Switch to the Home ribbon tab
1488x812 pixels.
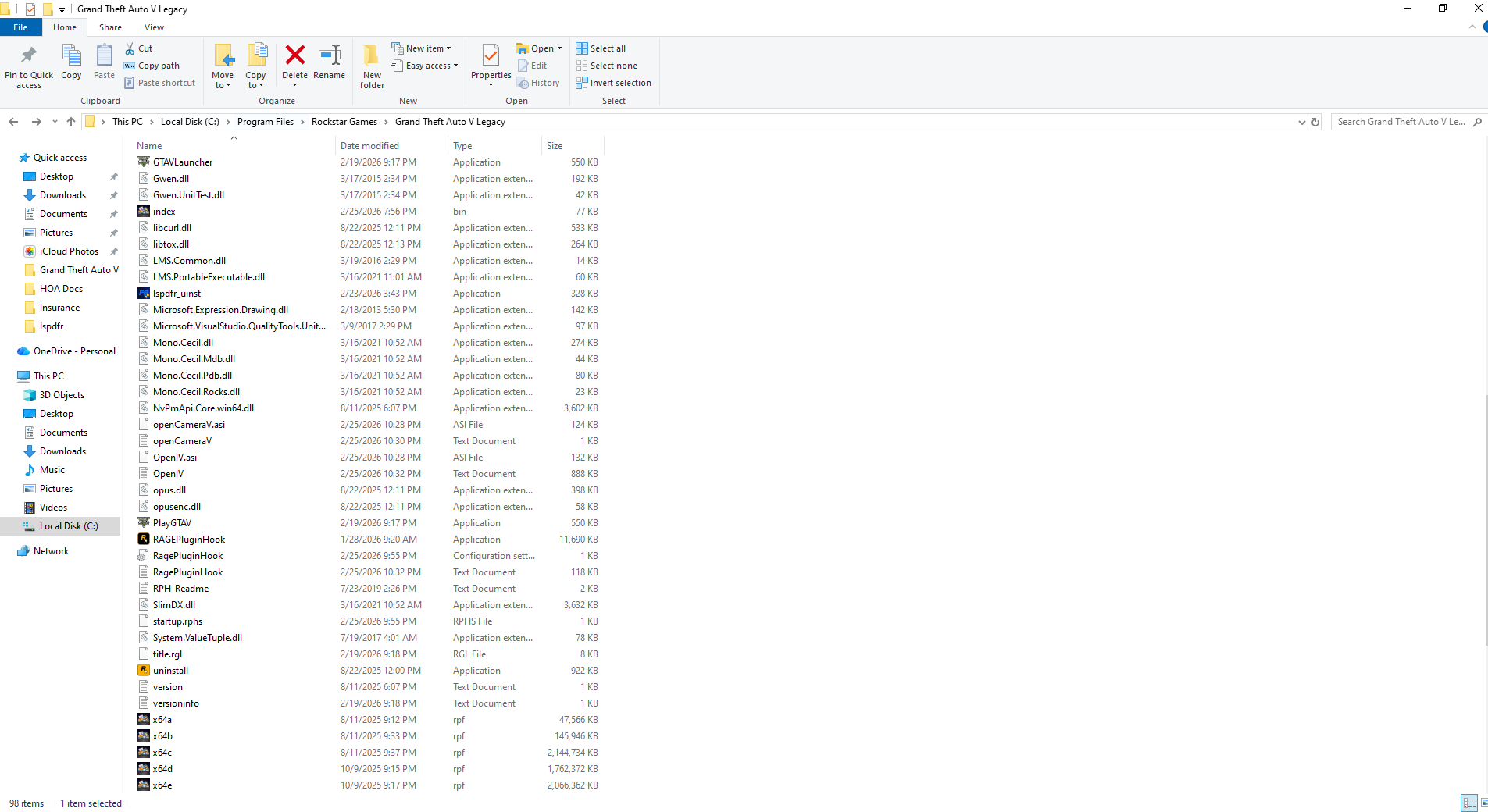click(65, 27)
